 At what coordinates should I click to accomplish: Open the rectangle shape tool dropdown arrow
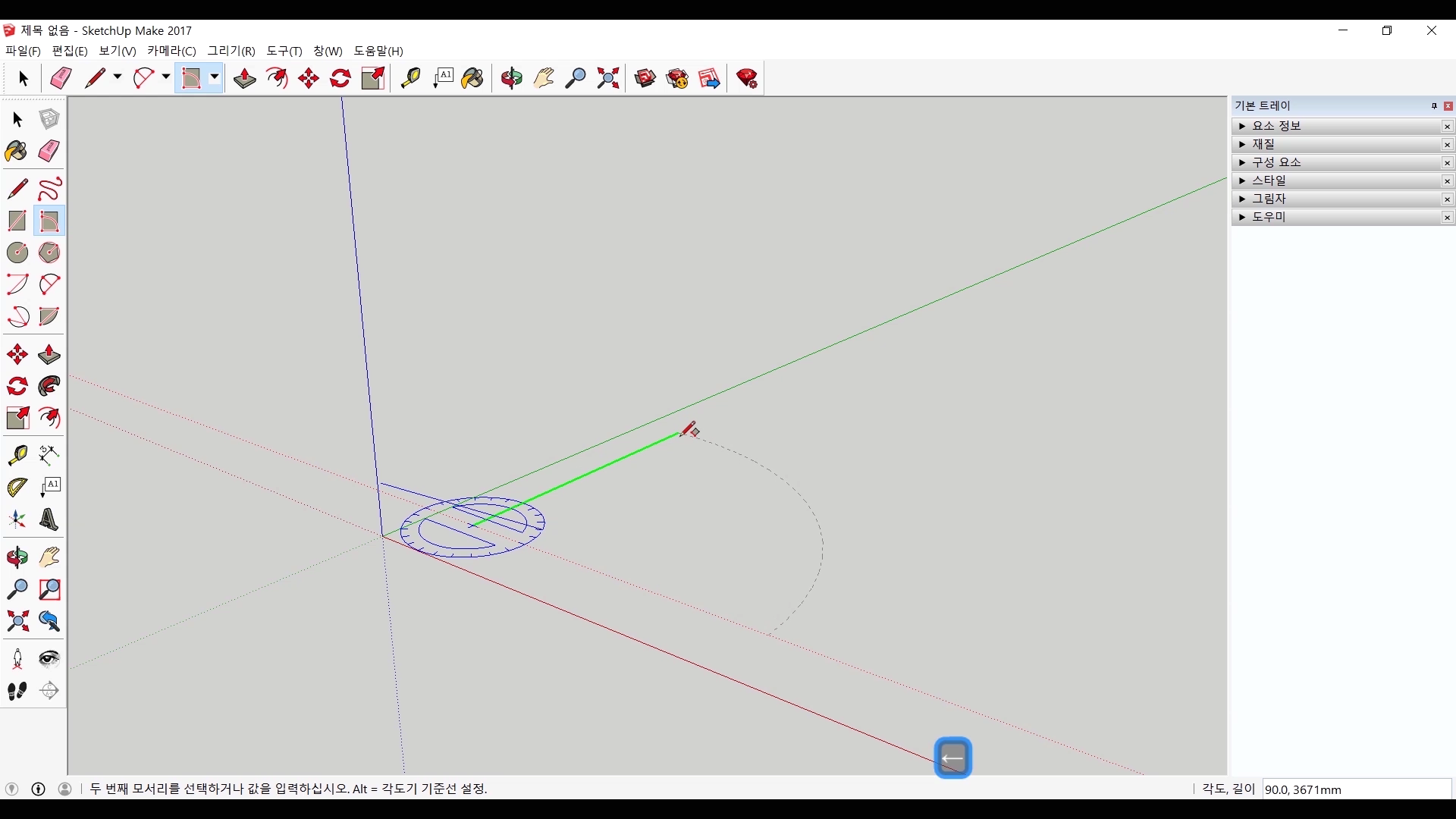click(215, 77)
